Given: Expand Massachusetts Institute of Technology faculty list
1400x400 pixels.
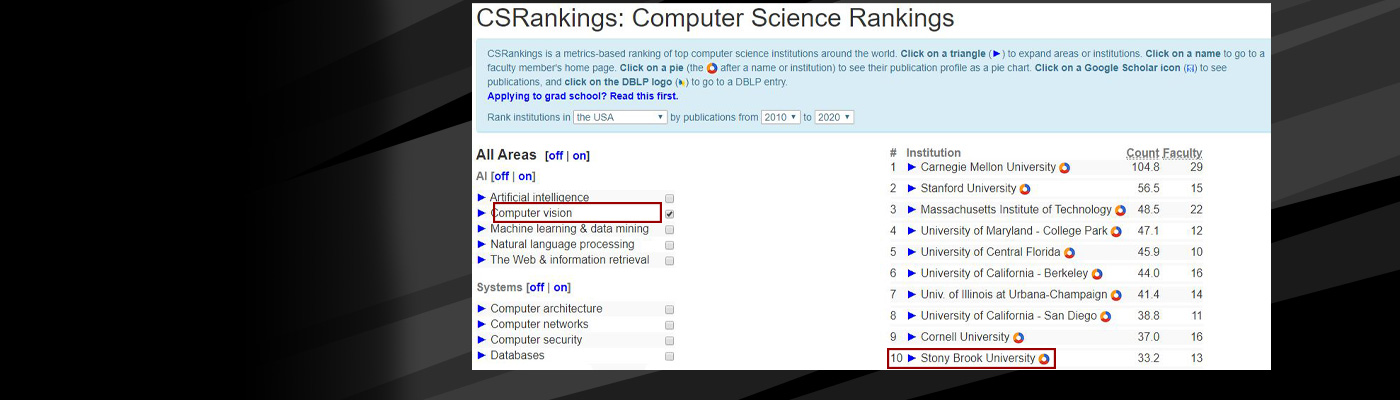Looking at the screenshot, I should tap(912, 210).
